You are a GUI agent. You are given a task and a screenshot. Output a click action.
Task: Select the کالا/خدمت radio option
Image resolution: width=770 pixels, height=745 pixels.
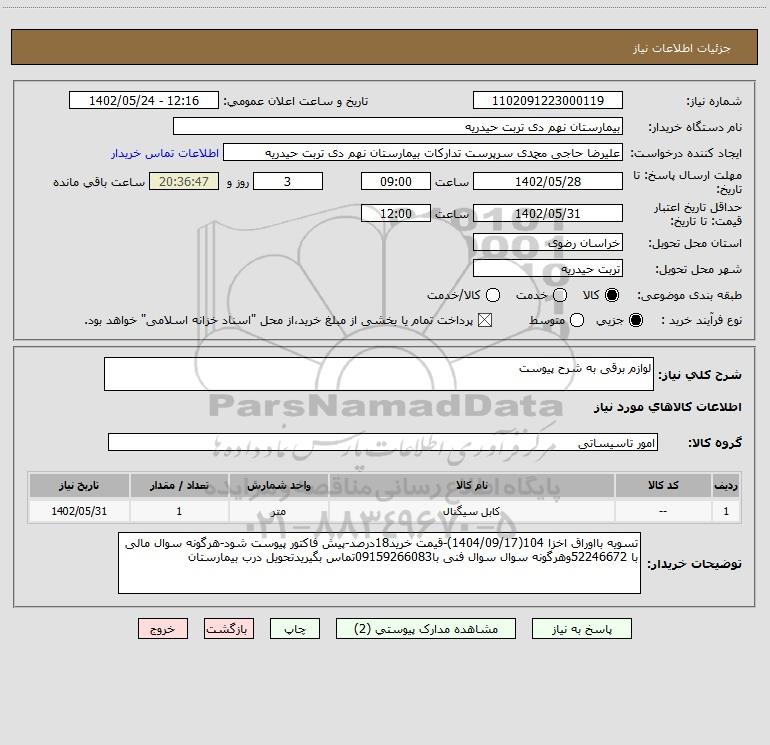(x=493, y=295)
